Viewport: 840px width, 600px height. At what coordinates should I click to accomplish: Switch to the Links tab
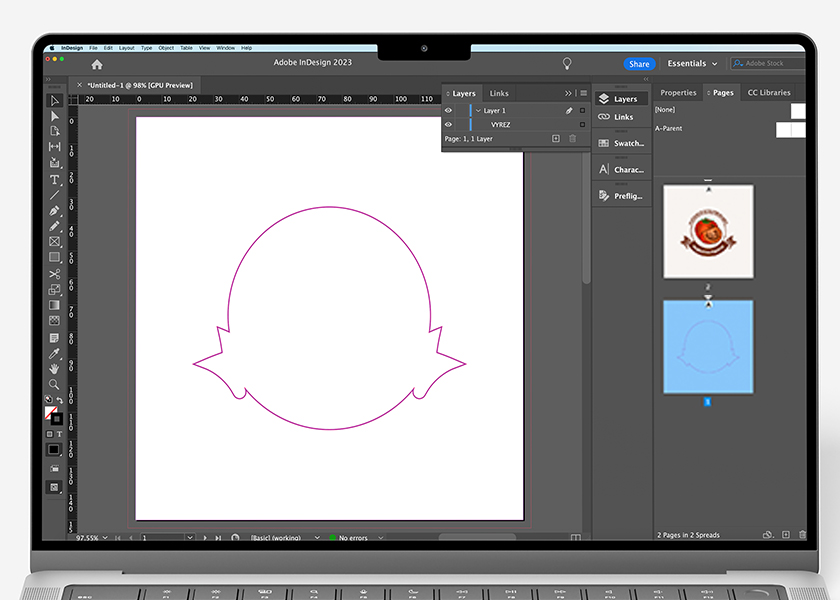[499, 93]
